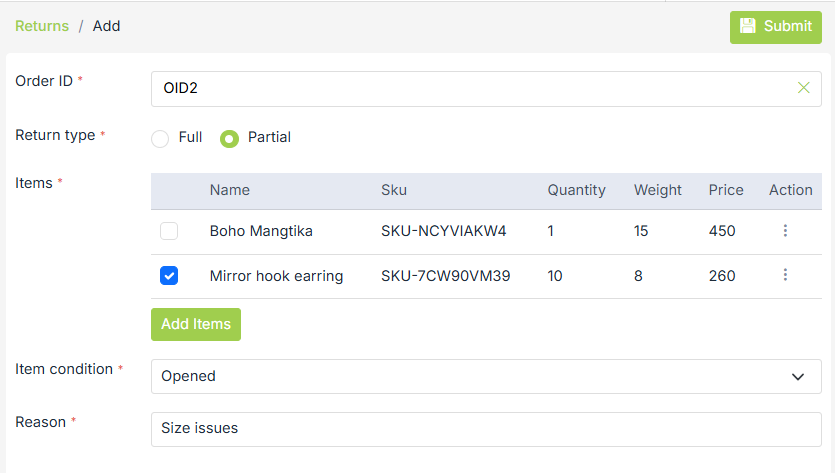
Task: Select the Full return type radio
Action: [x=160, y=138]
